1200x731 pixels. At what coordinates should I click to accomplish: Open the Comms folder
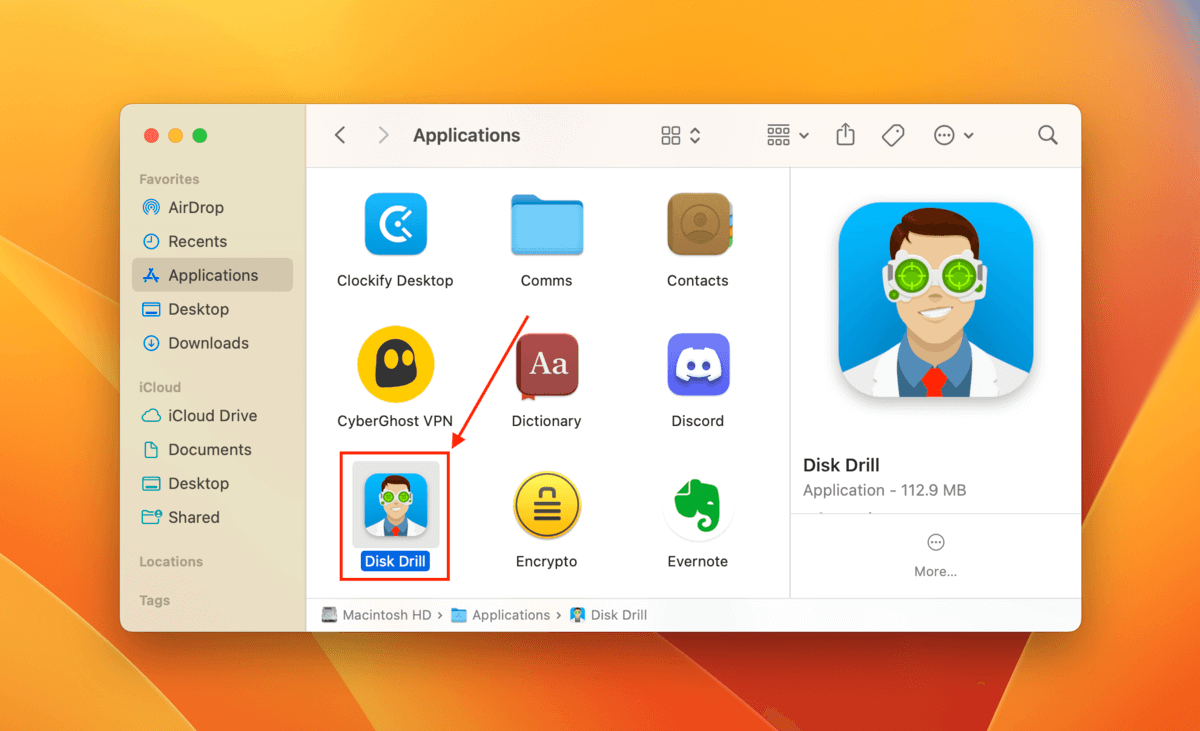tap(546, 225)
